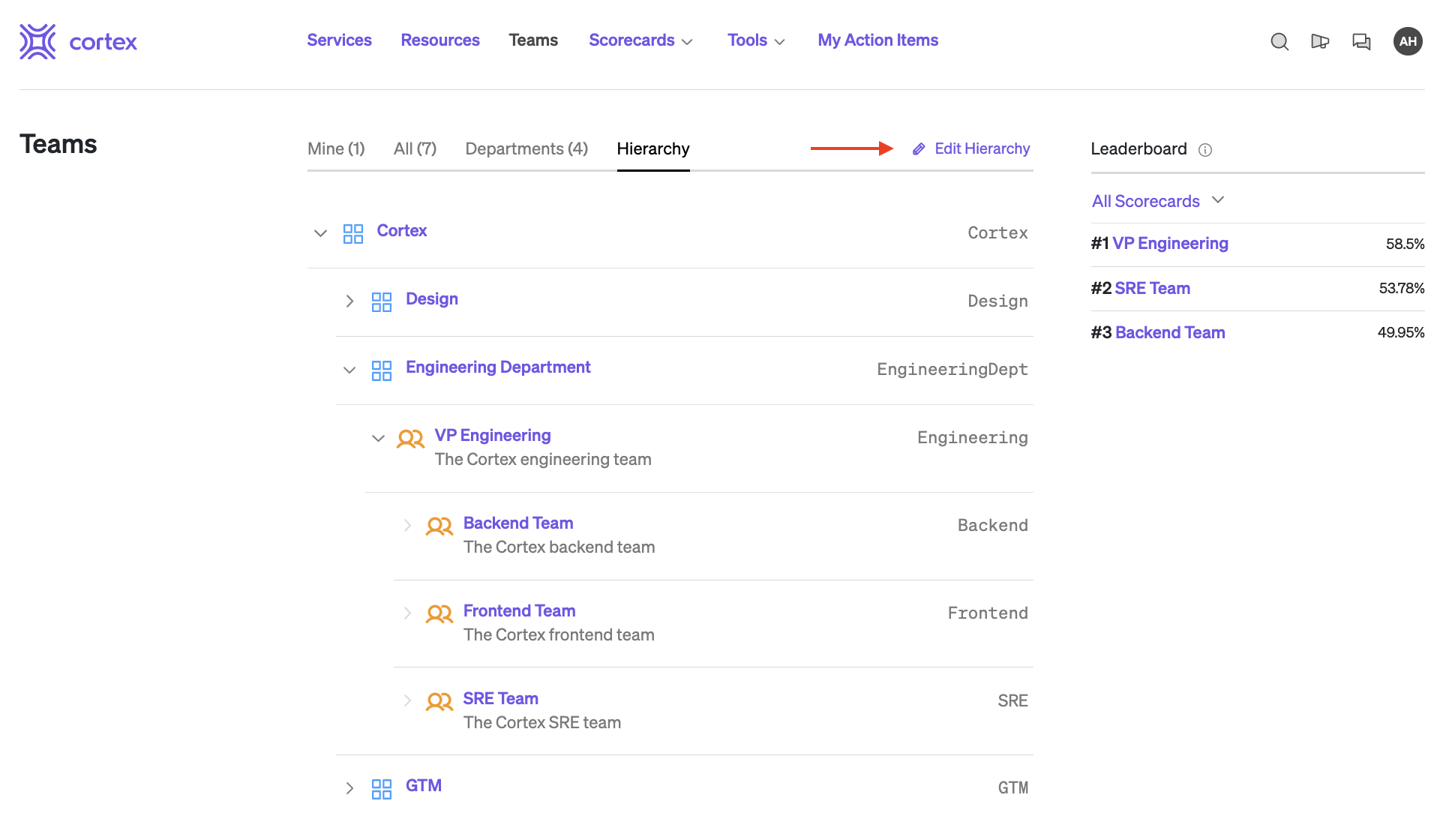Expand the SRE Team row
Screen dimensions: 1455x840
coord(407,700)
